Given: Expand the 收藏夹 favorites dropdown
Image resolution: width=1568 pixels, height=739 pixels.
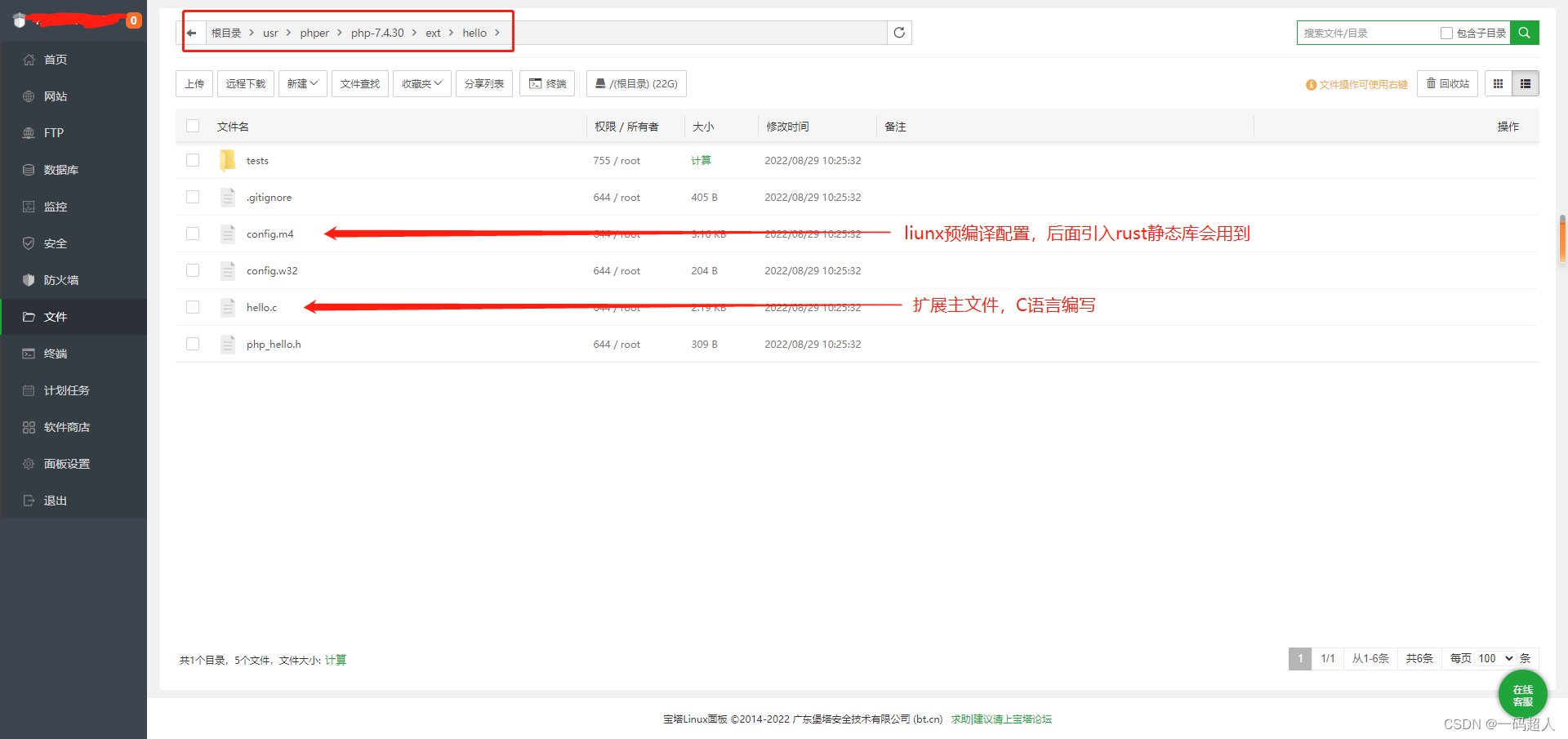Looking at the screenshot, I should tap(421, 83).
